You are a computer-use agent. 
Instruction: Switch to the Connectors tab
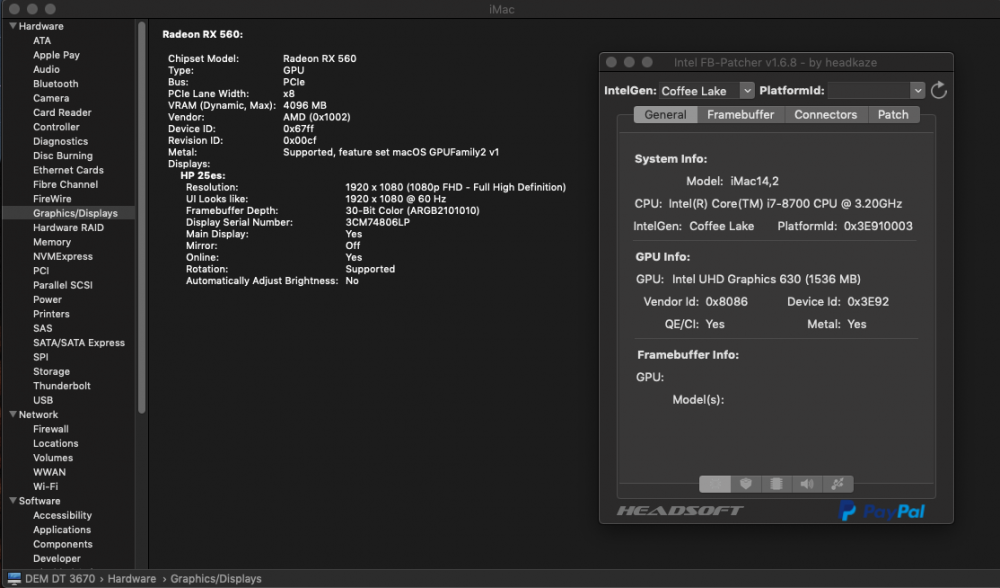click(x=825, y=115)
